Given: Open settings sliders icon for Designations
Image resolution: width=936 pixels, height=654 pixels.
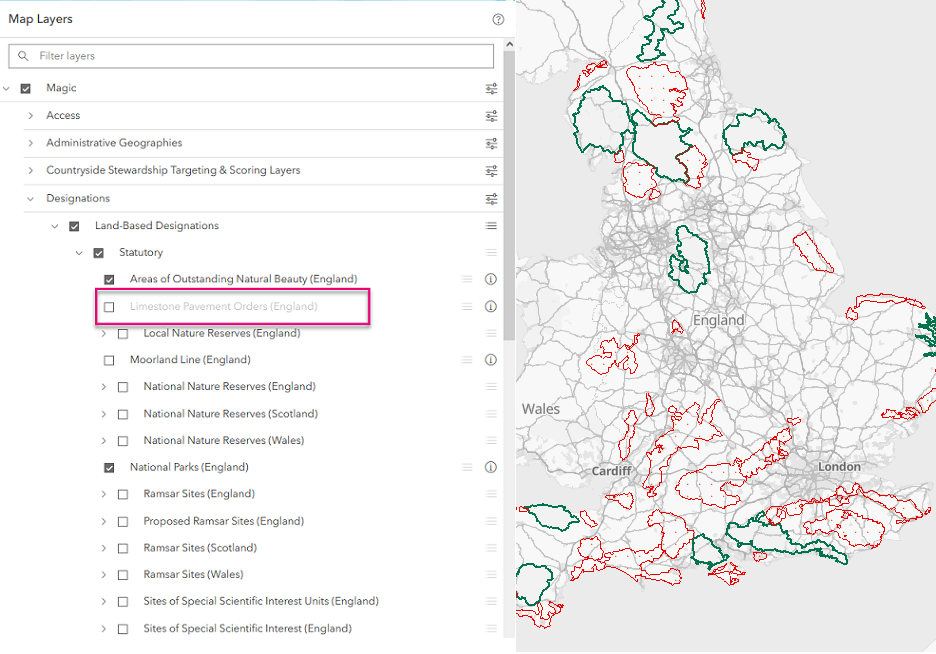Looking at the screenshot, I should [x=491, y=199].
